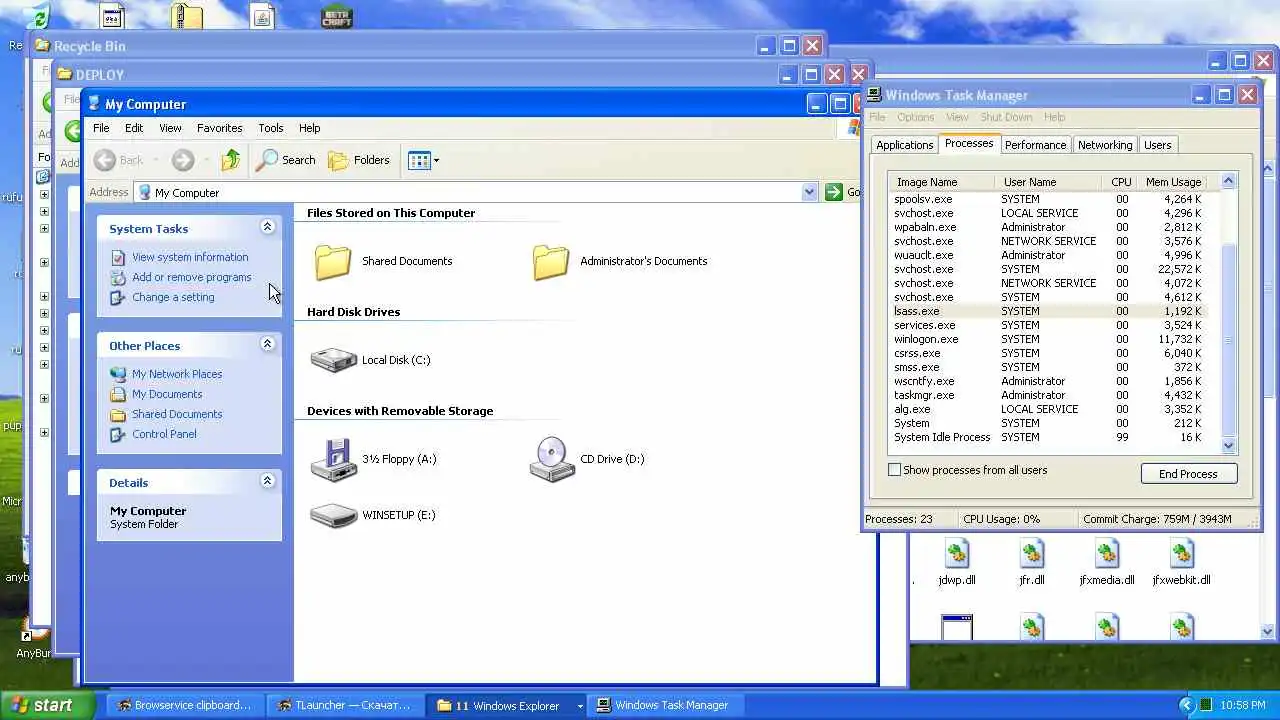Select the Local Disk (C:) drive icon
1280x720 pixels.
tap(333, 360)
